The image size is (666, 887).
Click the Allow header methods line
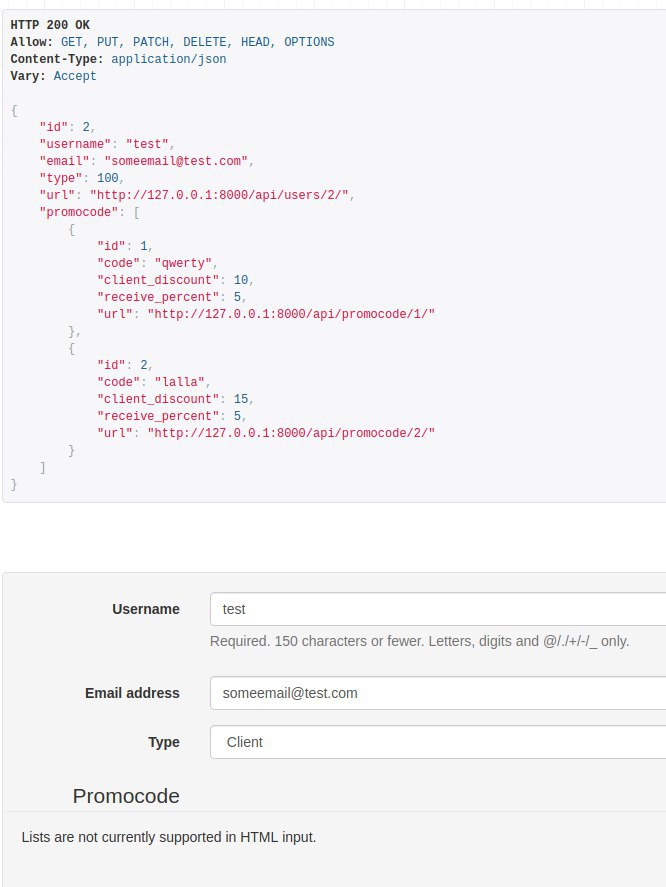(172, 42)
